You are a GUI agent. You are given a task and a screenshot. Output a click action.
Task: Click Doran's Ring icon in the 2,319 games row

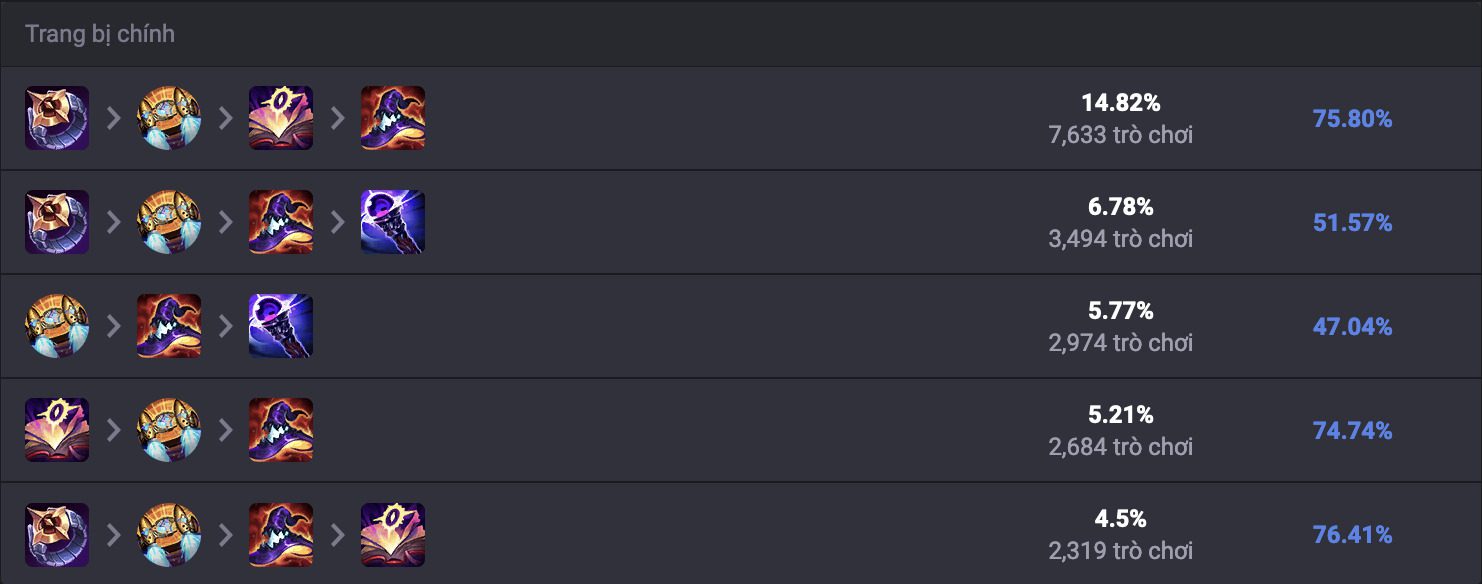tap(57, 534)
